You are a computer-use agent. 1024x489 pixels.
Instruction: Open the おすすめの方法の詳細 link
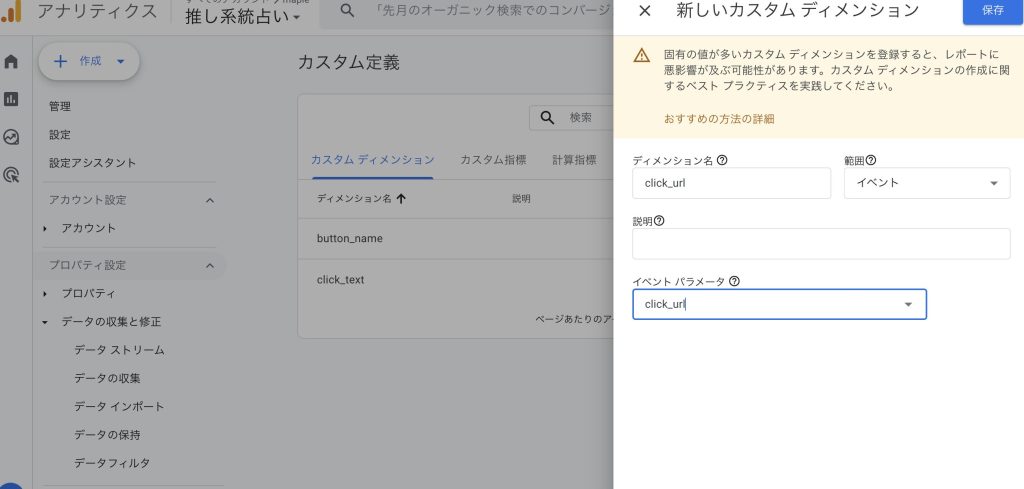click(718, 119)
